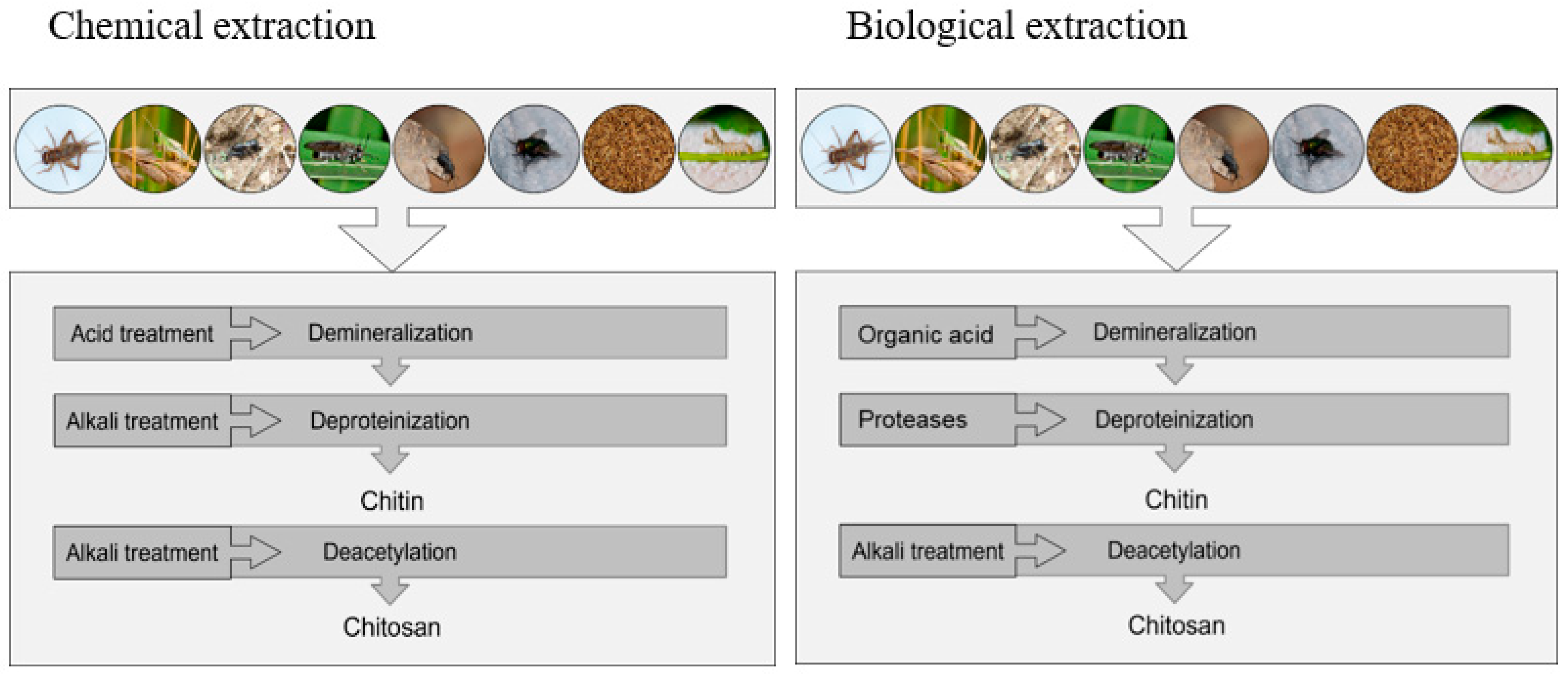Click the green grasshopper image under Biological extraction

[940, 150]
